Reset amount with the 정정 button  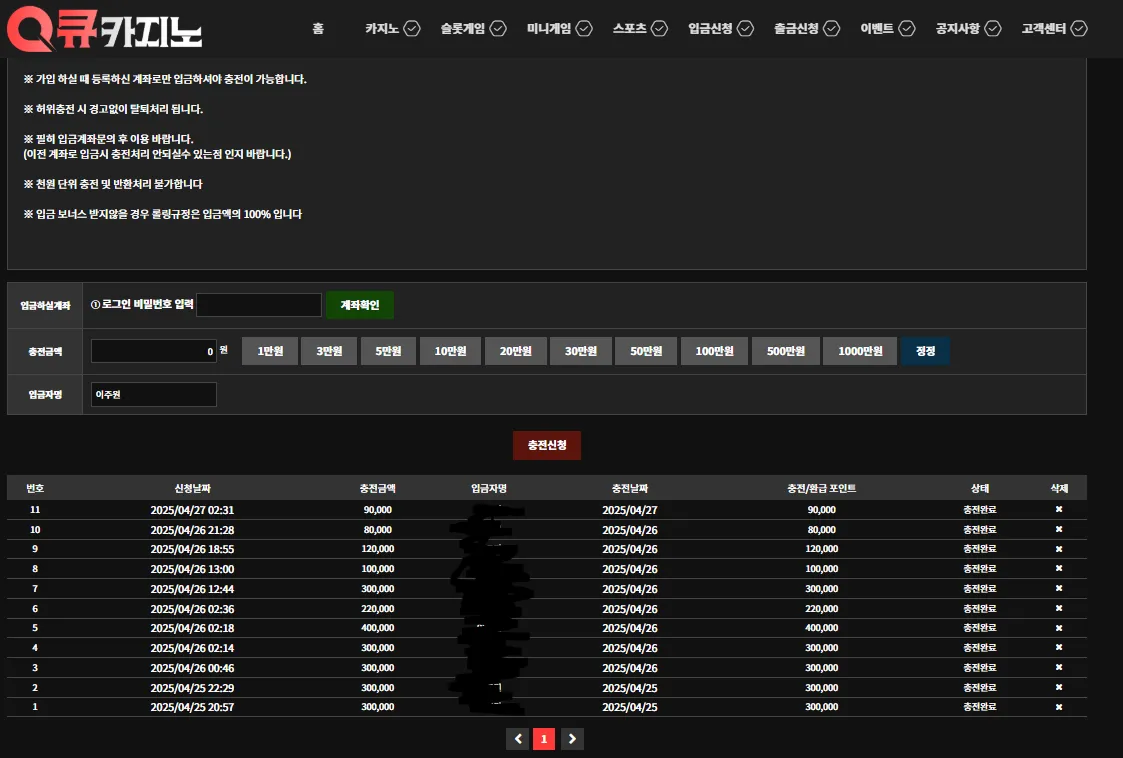point(925,351)
